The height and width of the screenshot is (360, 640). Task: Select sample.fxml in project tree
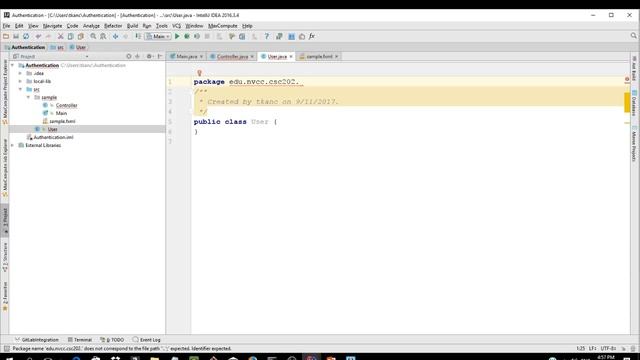click(x=62, y=121)
